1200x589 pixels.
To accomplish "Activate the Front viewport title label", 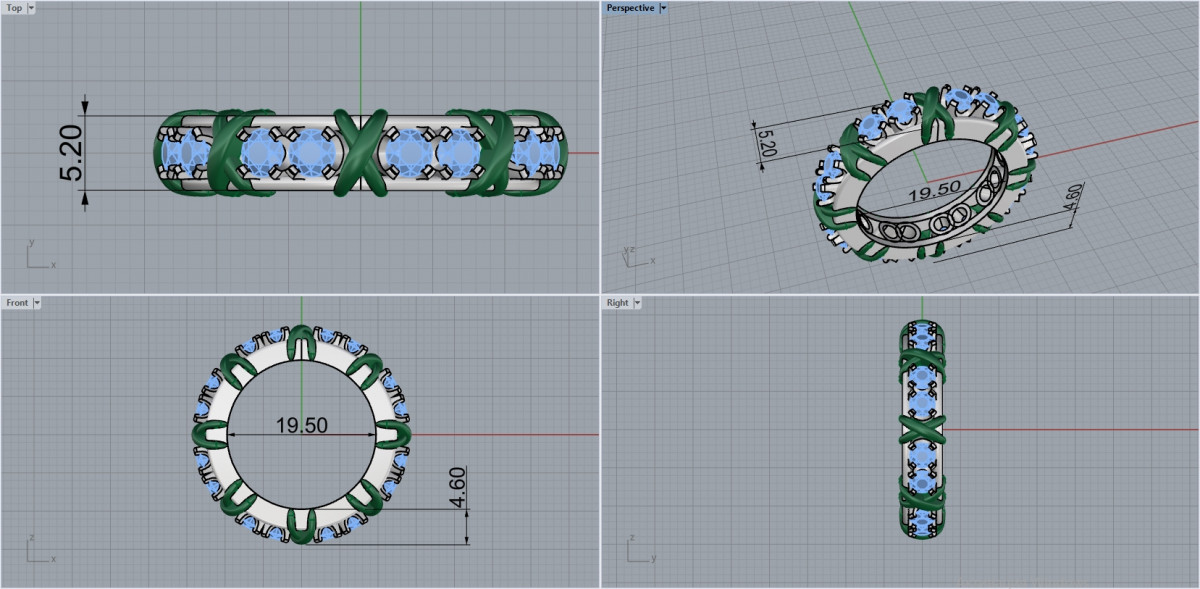I will (x=17, y=302).
